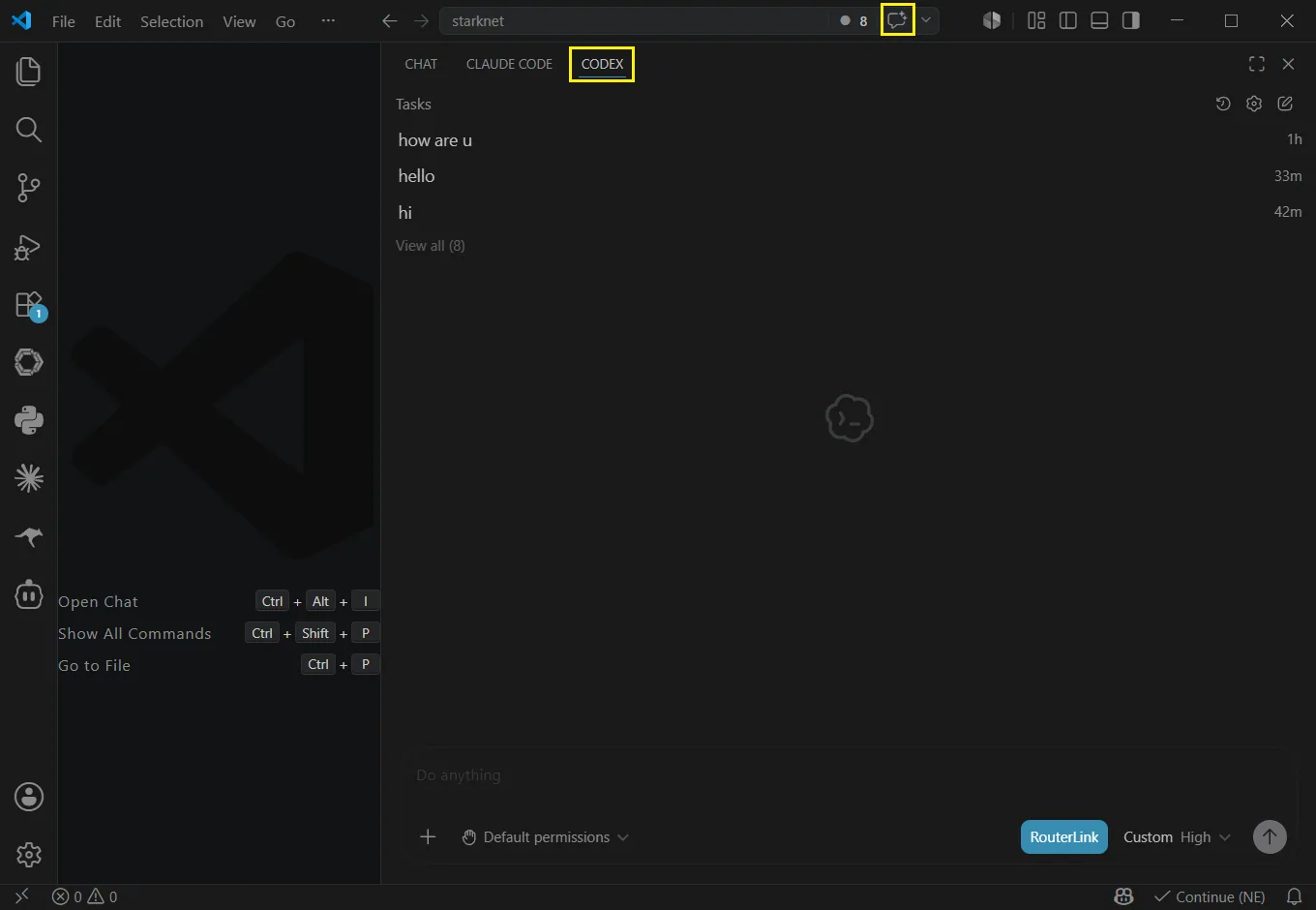Show Codex task history clock icon
Image resolution: width=1316 pixels, height=910 pixels.
pos(1223,104)
